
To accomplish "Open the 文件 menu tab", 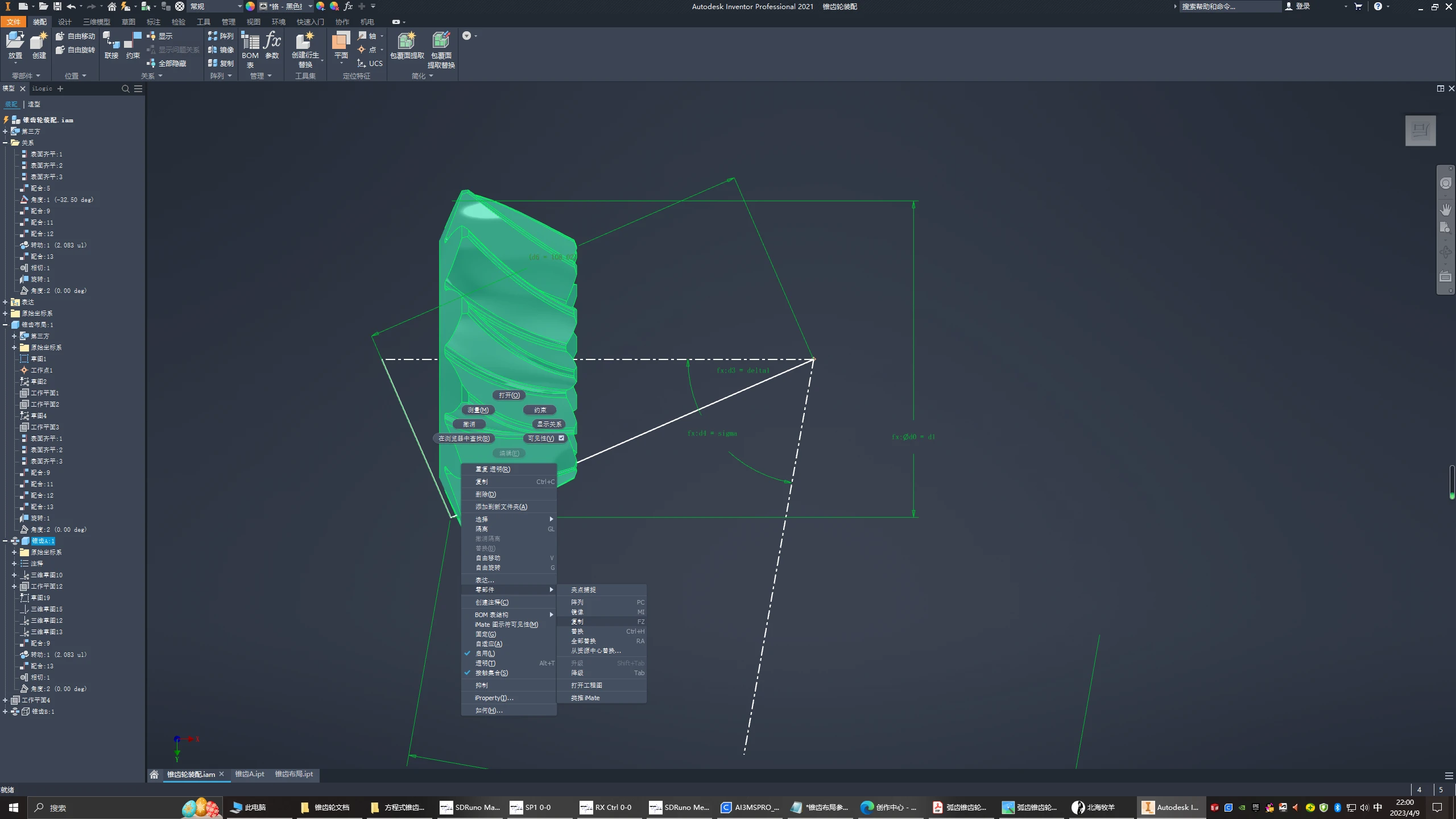I will [13, 22].
